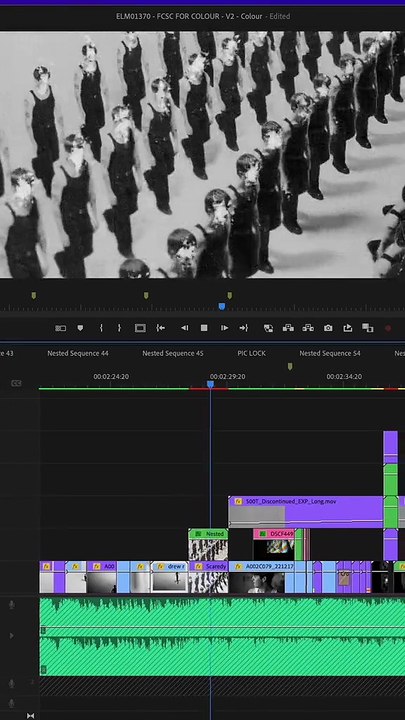
Task: Click the red record dot icon
Action: [388, 328]
